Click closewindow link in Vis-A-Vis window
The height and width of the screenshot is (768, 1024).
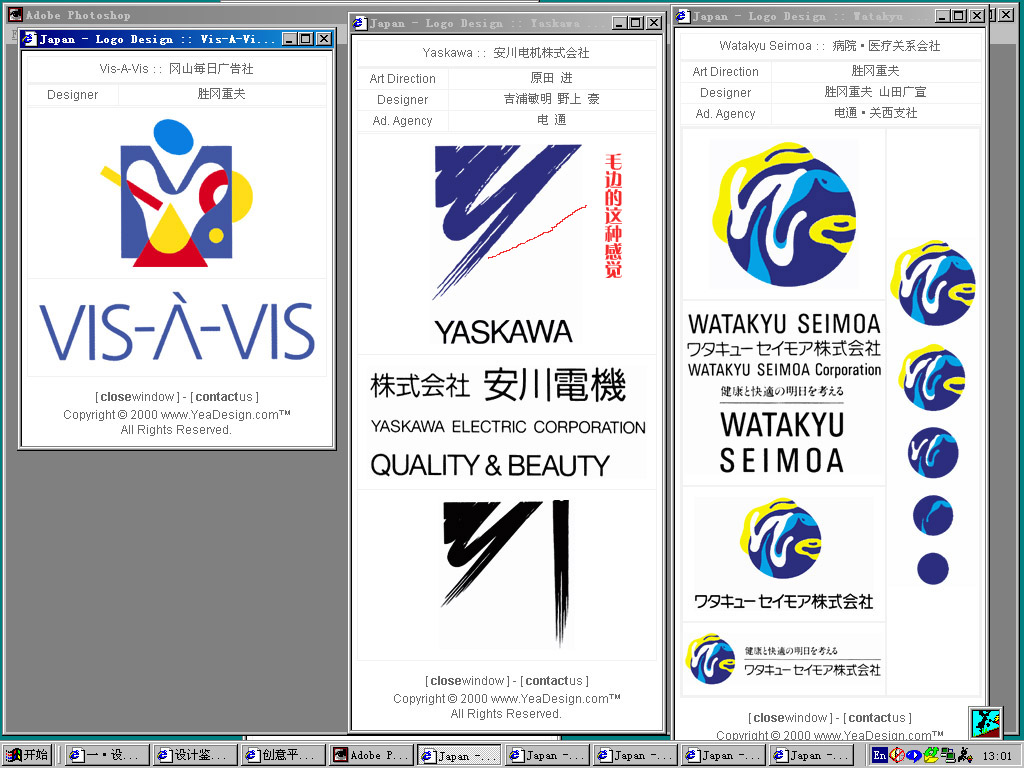coord(137,396)
